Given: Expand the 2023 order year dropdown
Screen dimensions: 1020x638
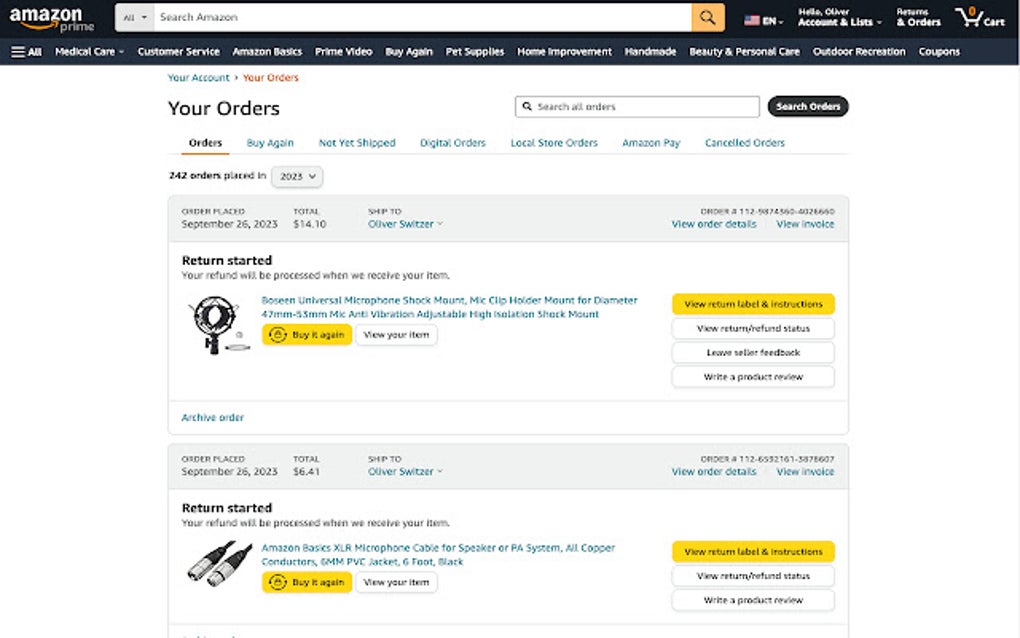Looking at the screenshot, I should (x=297, y=176).
